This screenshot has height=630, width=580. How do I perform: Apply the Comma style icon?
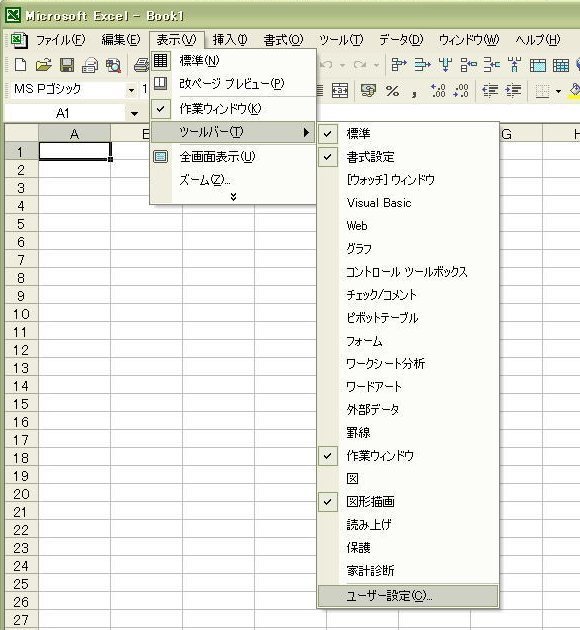tap(414, 92)
